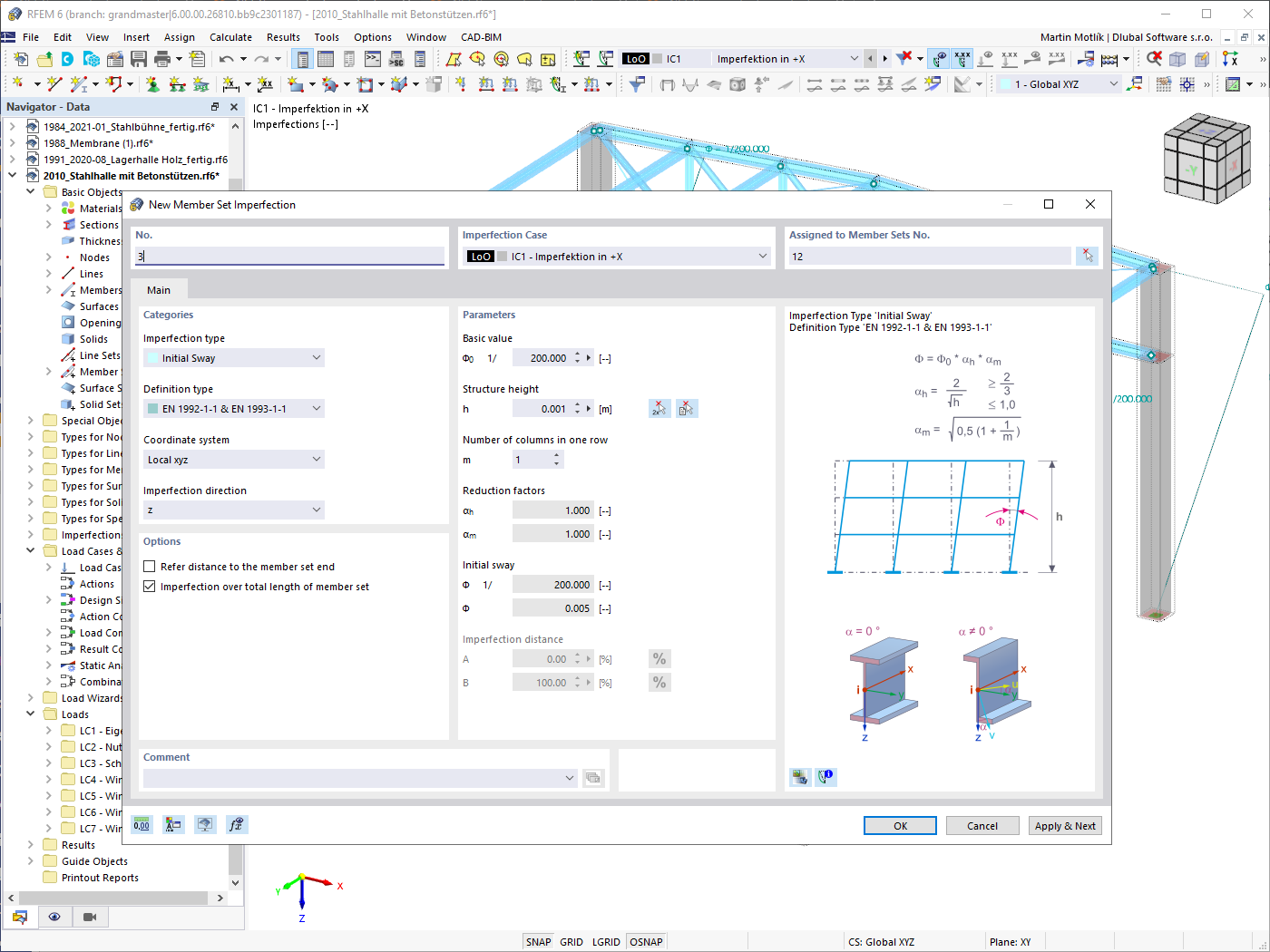Click the first structure height picker icon
Image resolution: width=1270 pixels, height=952 pixels.
[x=659, y=409]
